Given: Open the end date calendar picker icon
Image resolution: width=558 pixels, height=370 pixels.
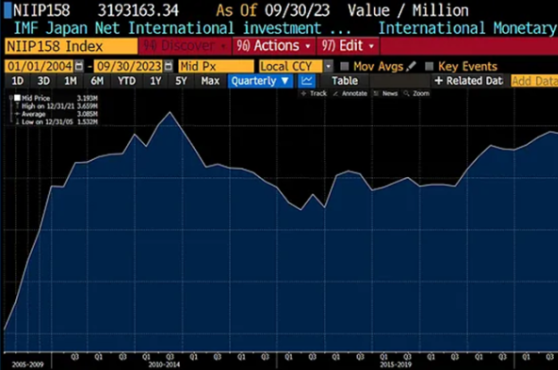Looking at the screenshot, I should [168, 66].
